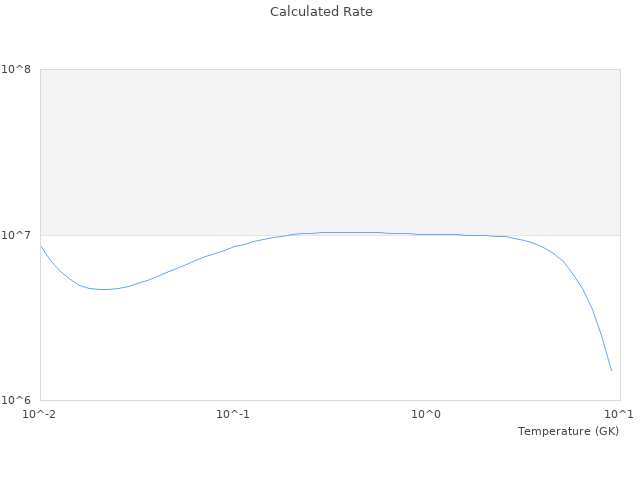Click the 10^0 x-axis tick label
The width and height of the screenshot is (640, 480).
tap(426, 414)
